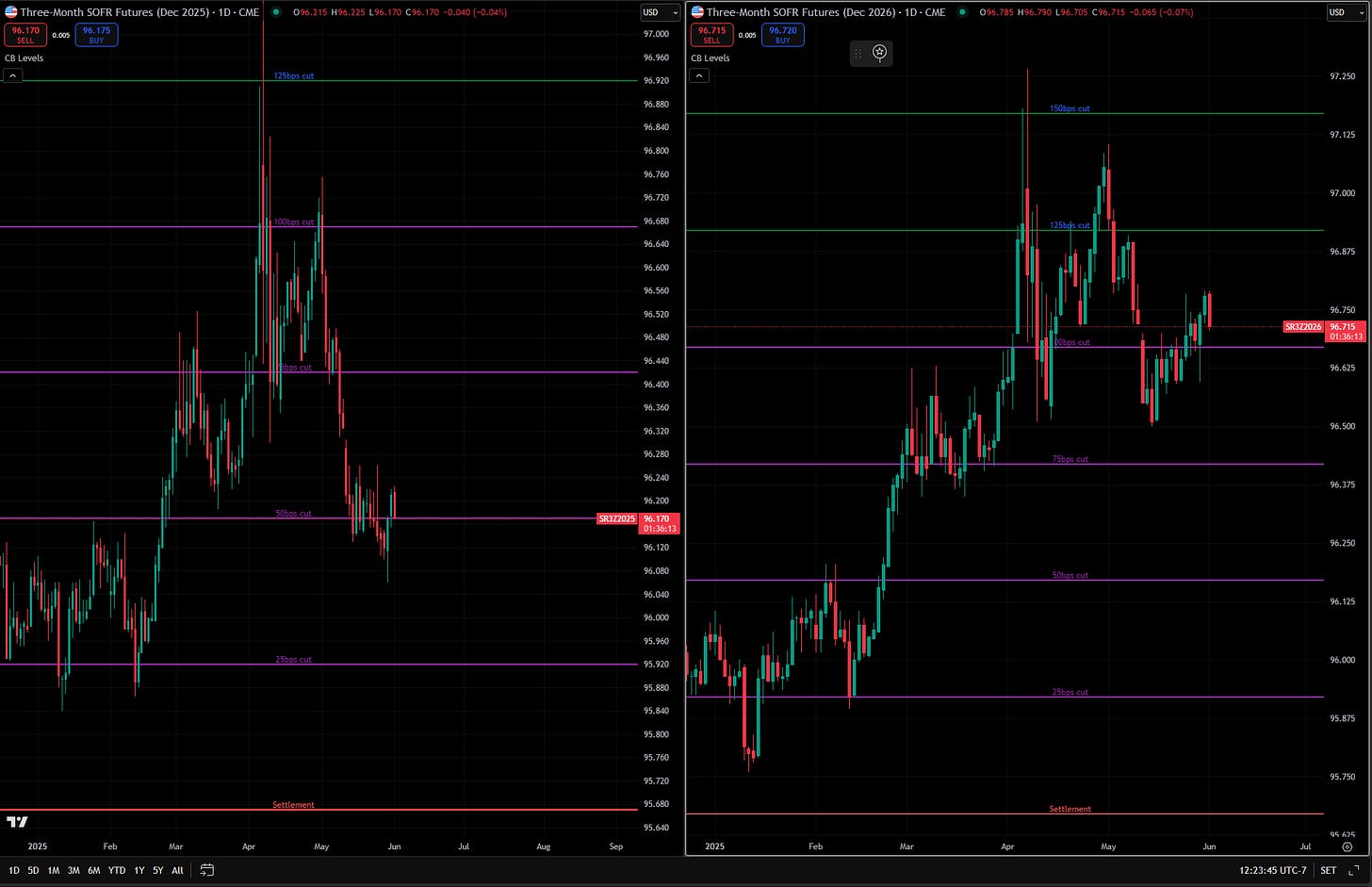Select the 6M time range
This screenshot has height=887, width=1372.
[94, 870]
